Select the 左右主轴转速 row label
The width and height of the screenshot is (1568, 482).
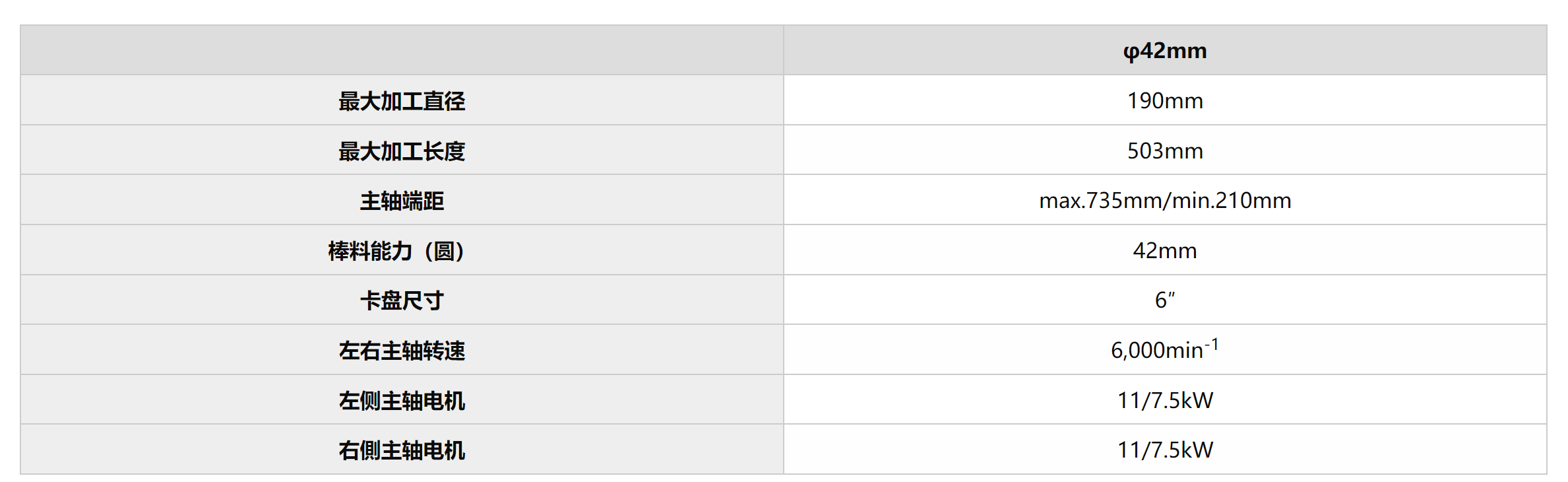pyautogui.click(x=402, y=351)
